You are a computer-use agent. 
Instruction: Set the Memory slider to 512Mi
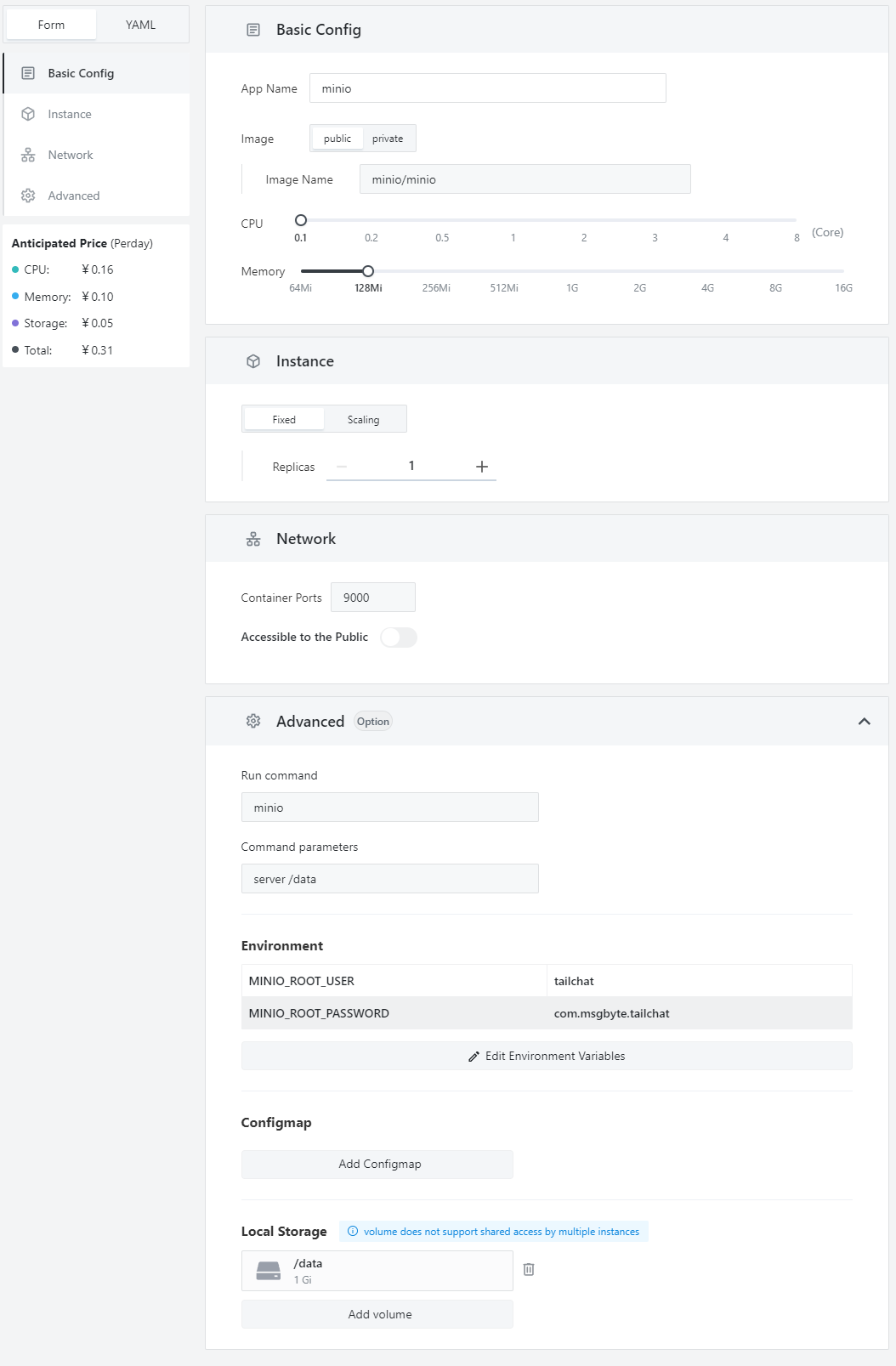[504, 271]
